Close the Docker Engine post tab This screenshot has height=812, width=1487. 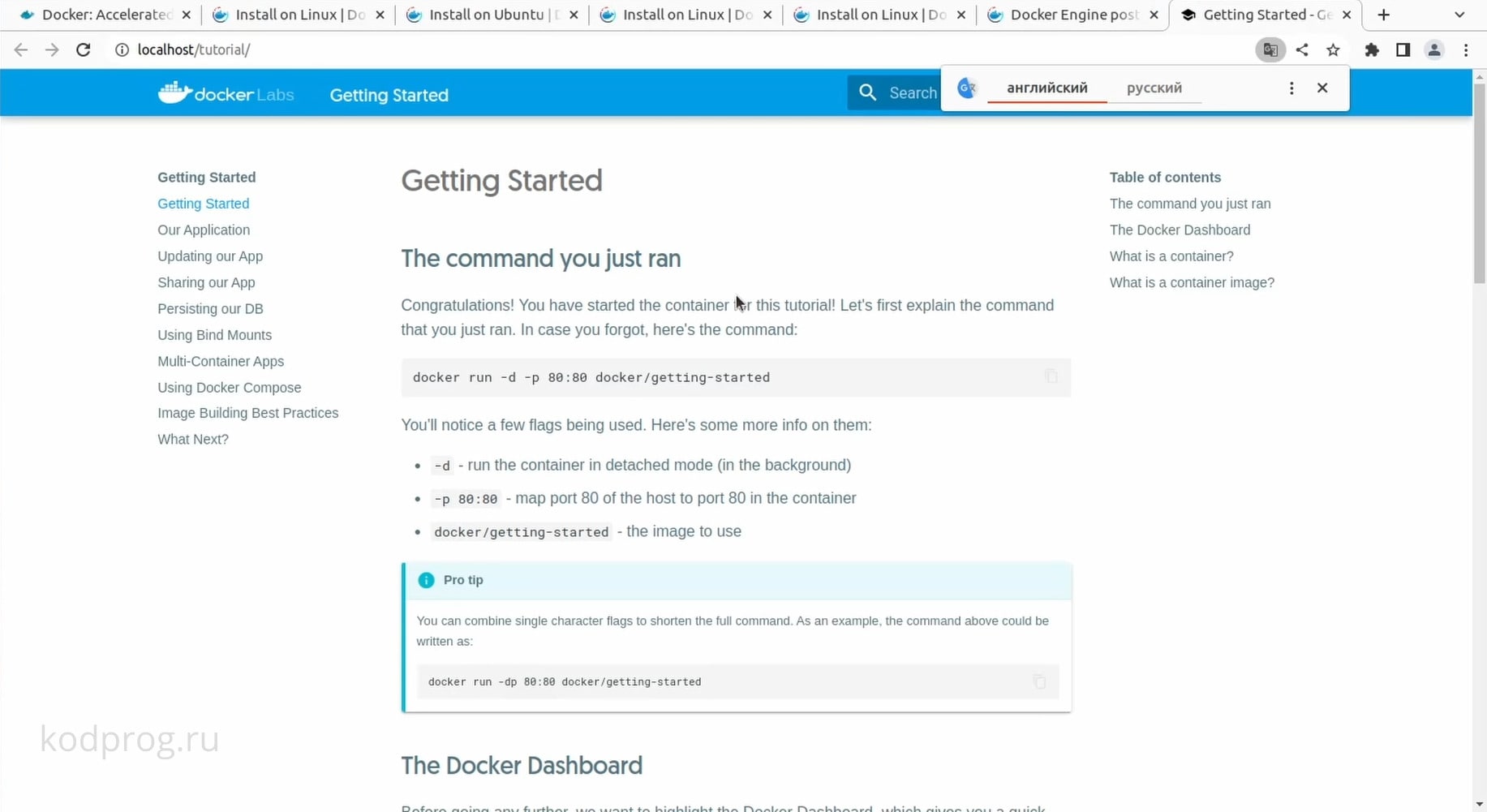pos(1154,15)
